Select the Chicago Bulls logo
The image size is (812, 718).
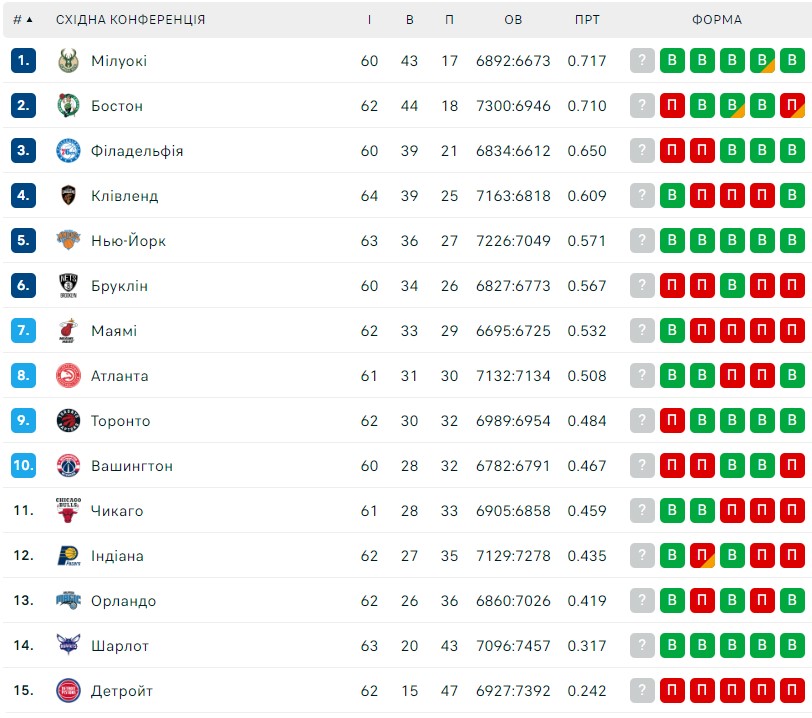[68, 510]
